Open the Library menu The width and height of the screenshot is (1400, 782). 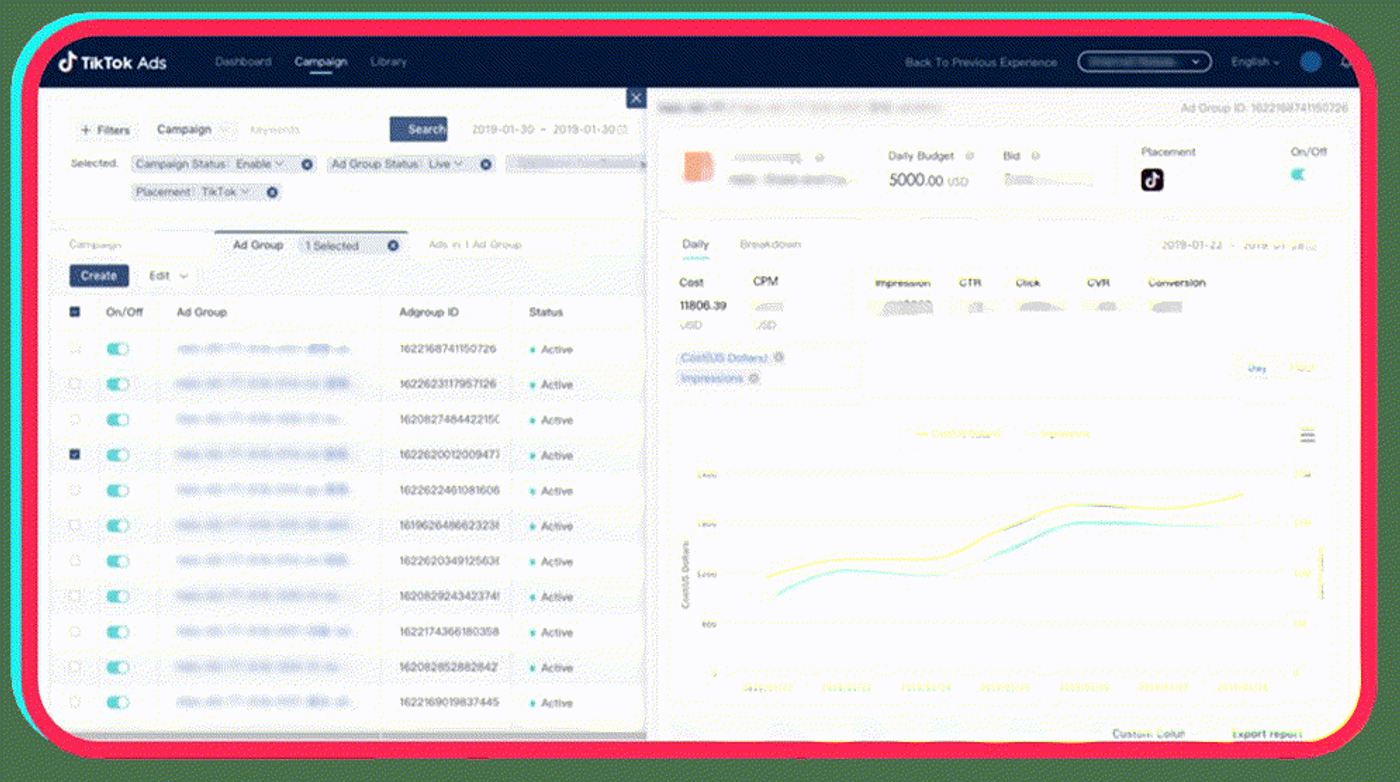[x=388, y=62]
